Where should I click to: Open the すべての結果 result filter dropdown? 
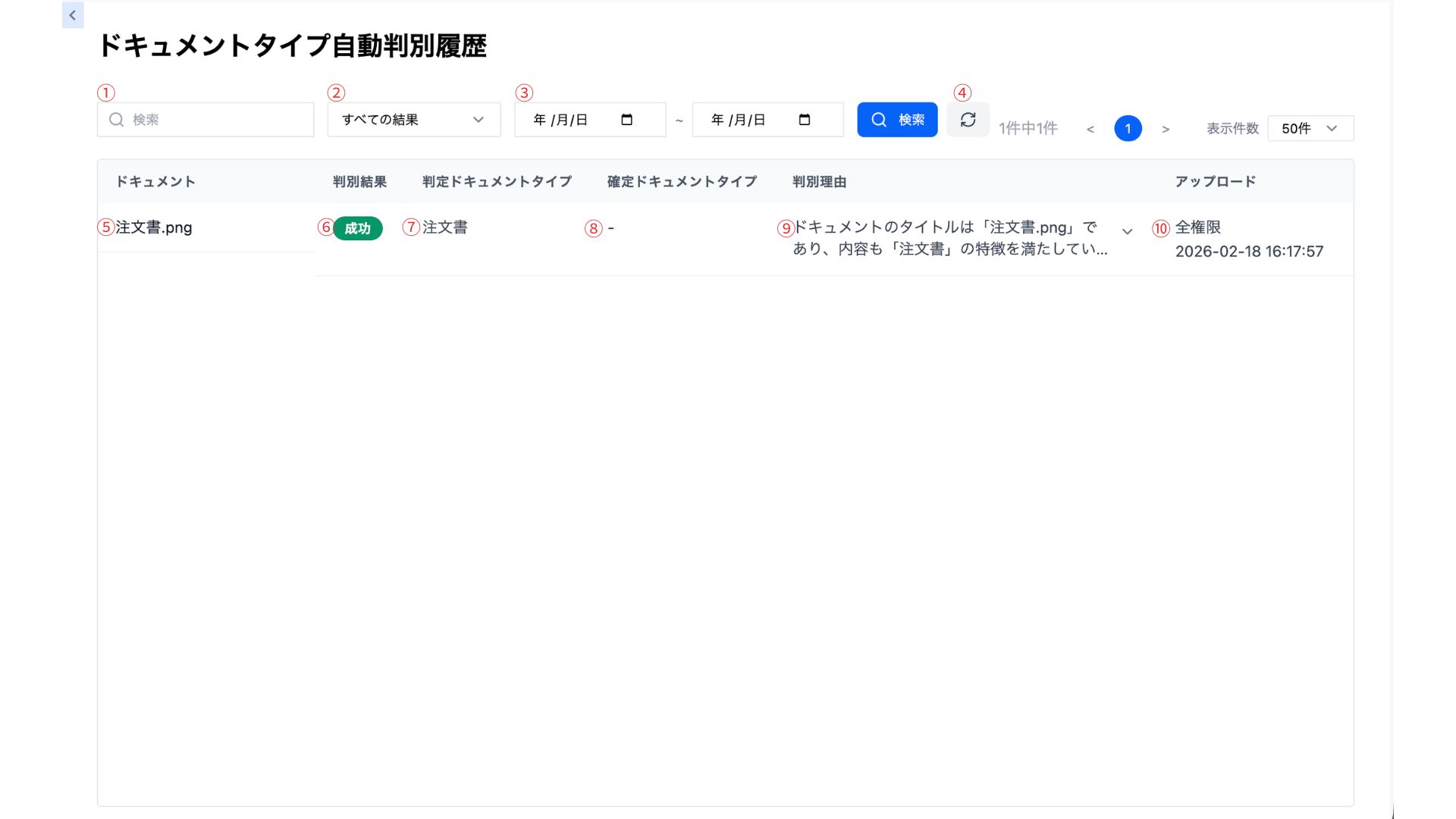tap(413, 120)
